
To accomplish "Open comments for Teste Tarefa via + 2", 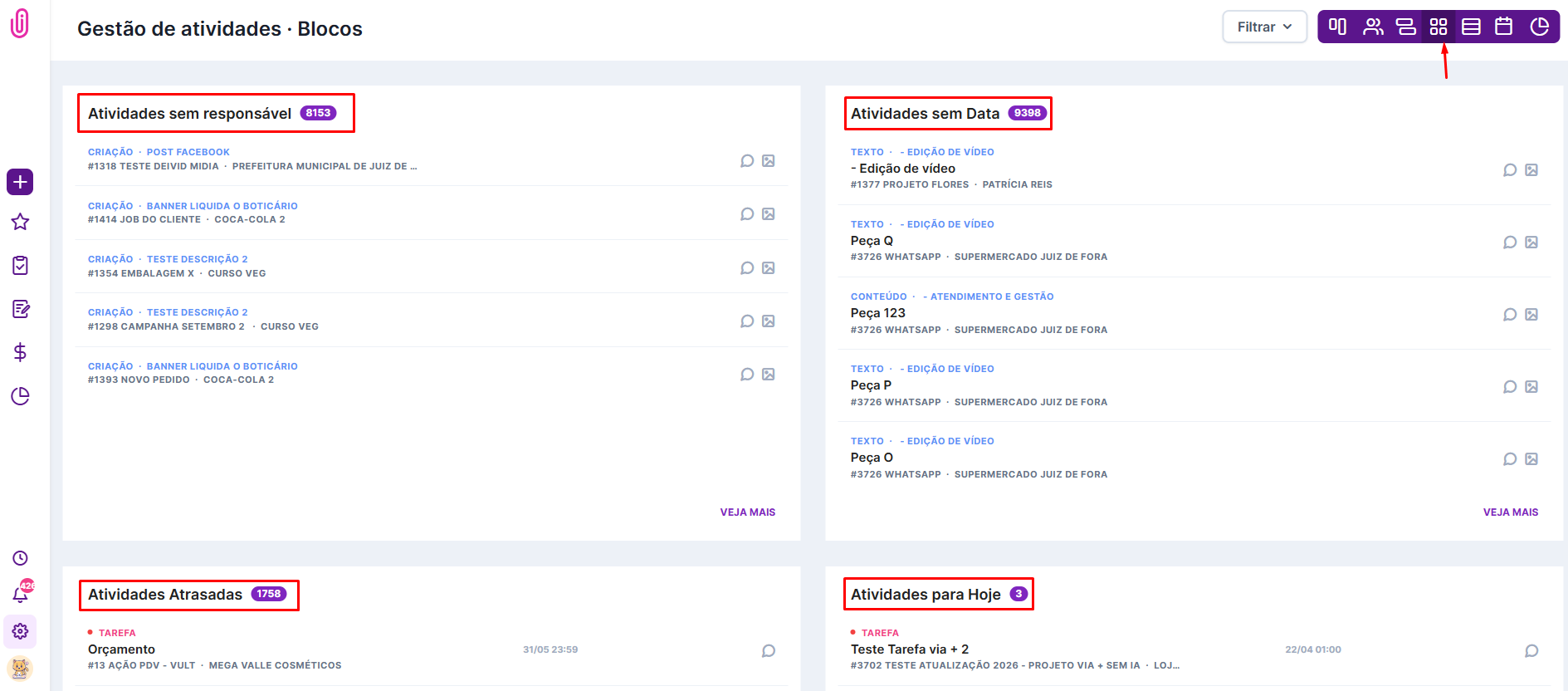I will point(1531,650).
